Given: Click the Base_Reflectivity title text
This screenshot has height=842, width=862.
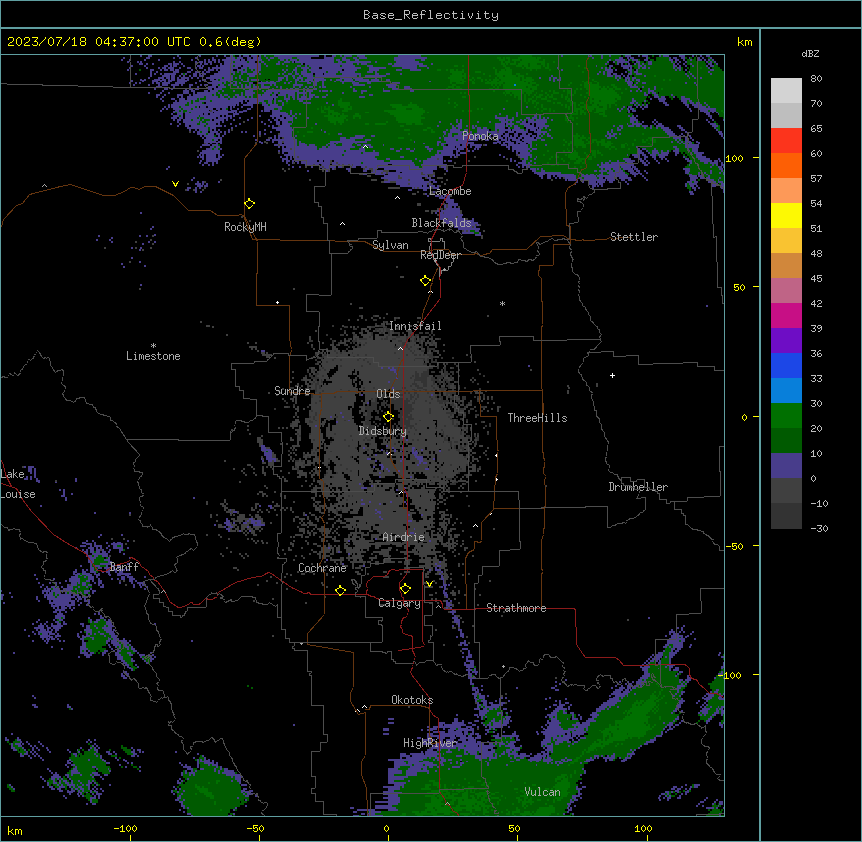Looking at the screenshot, I should 431,15.
